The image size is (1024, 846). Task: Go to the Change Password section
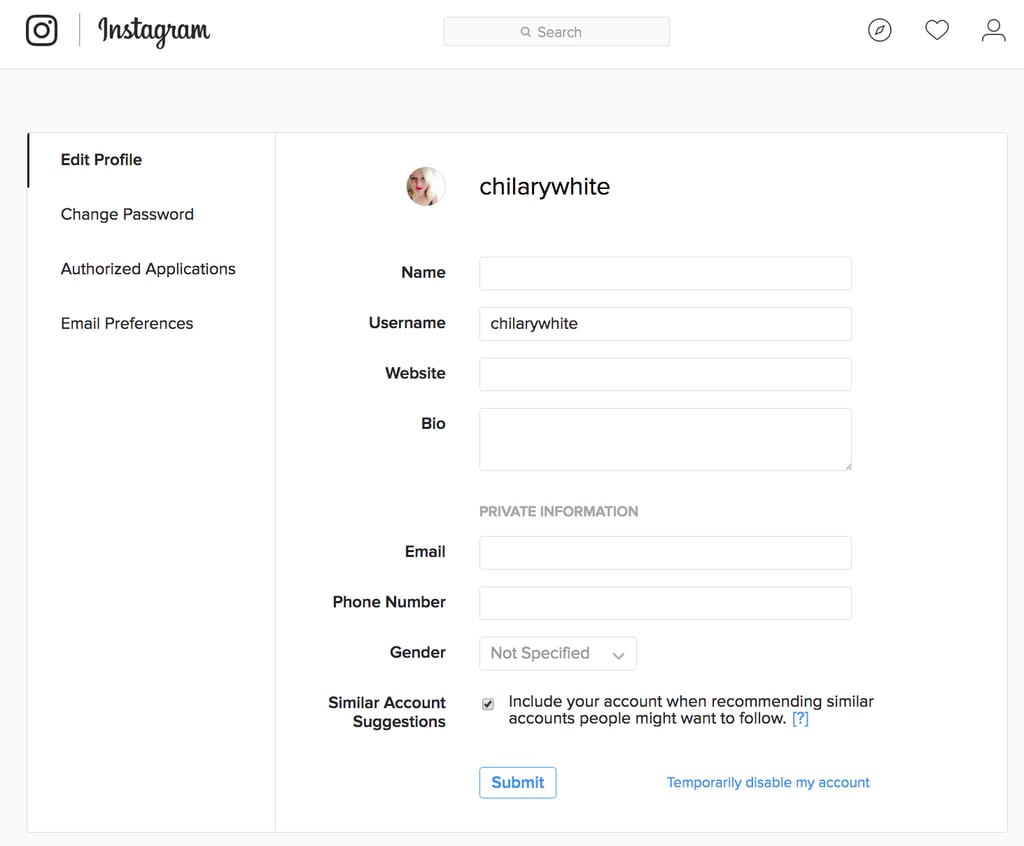coord(127,214)
